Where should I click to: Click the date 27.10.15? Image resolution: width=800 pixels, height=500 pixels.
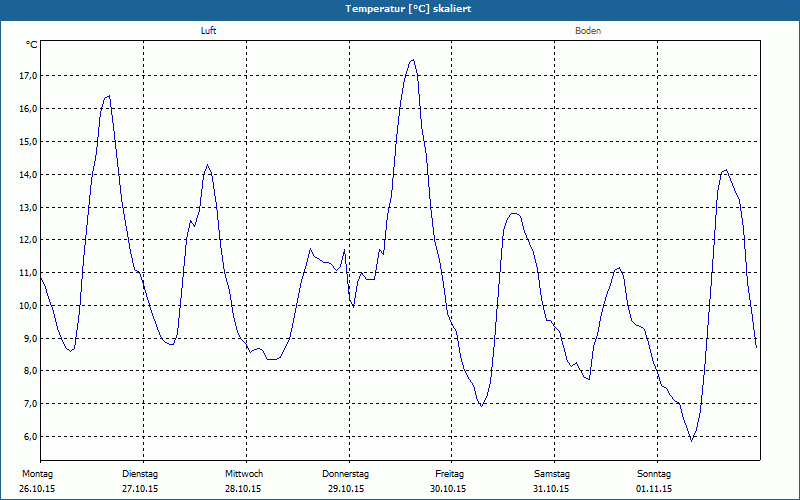[x=140, y=489]
